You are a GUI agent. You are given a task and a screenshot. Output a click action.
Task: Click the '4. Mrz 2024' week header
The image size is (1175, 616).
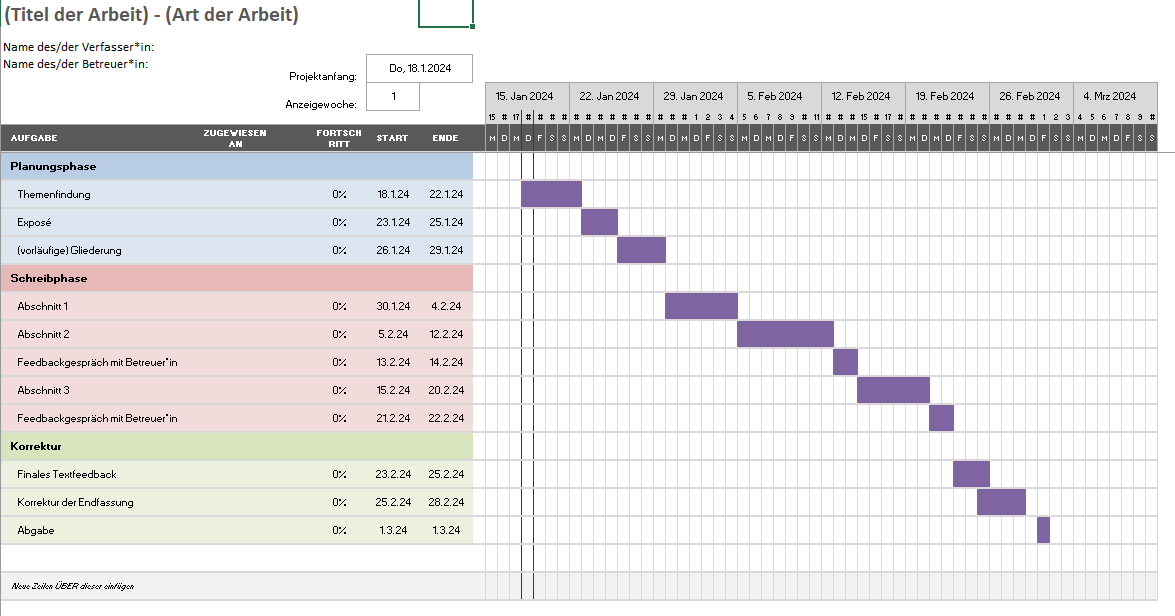click(x=1110, y=96)
